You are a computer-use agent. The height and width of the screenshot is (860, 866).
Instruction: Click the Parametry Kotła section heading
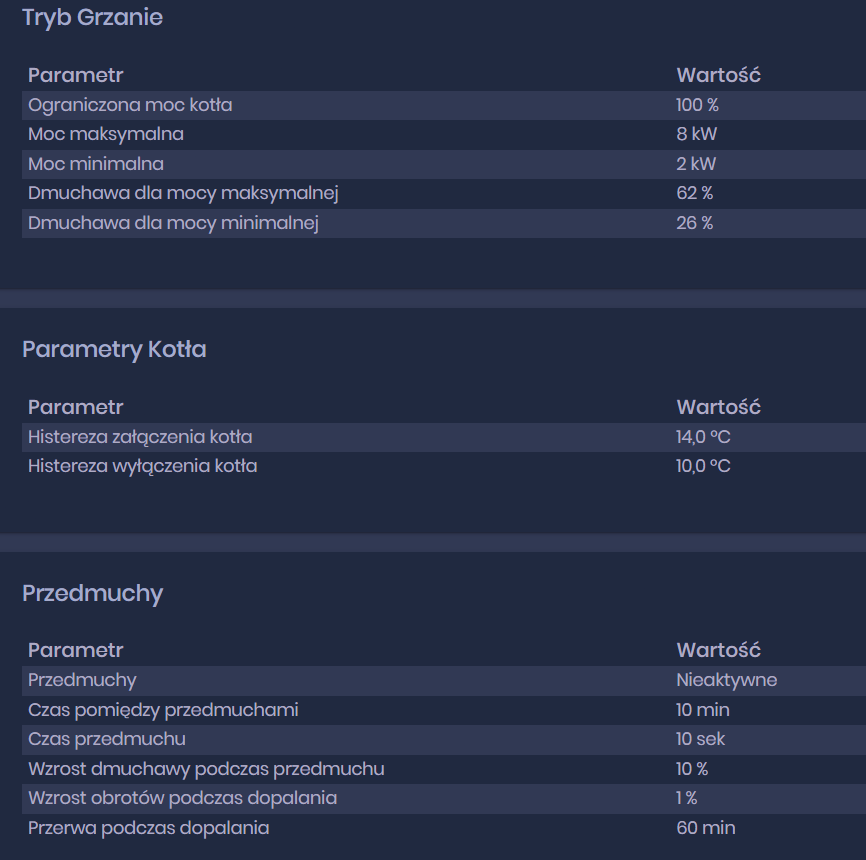114,349
